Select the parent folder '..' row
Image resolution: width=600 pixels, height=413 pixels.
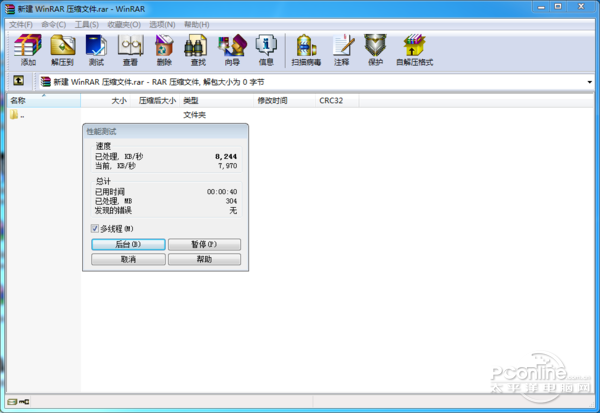click(x=17, y=114)
